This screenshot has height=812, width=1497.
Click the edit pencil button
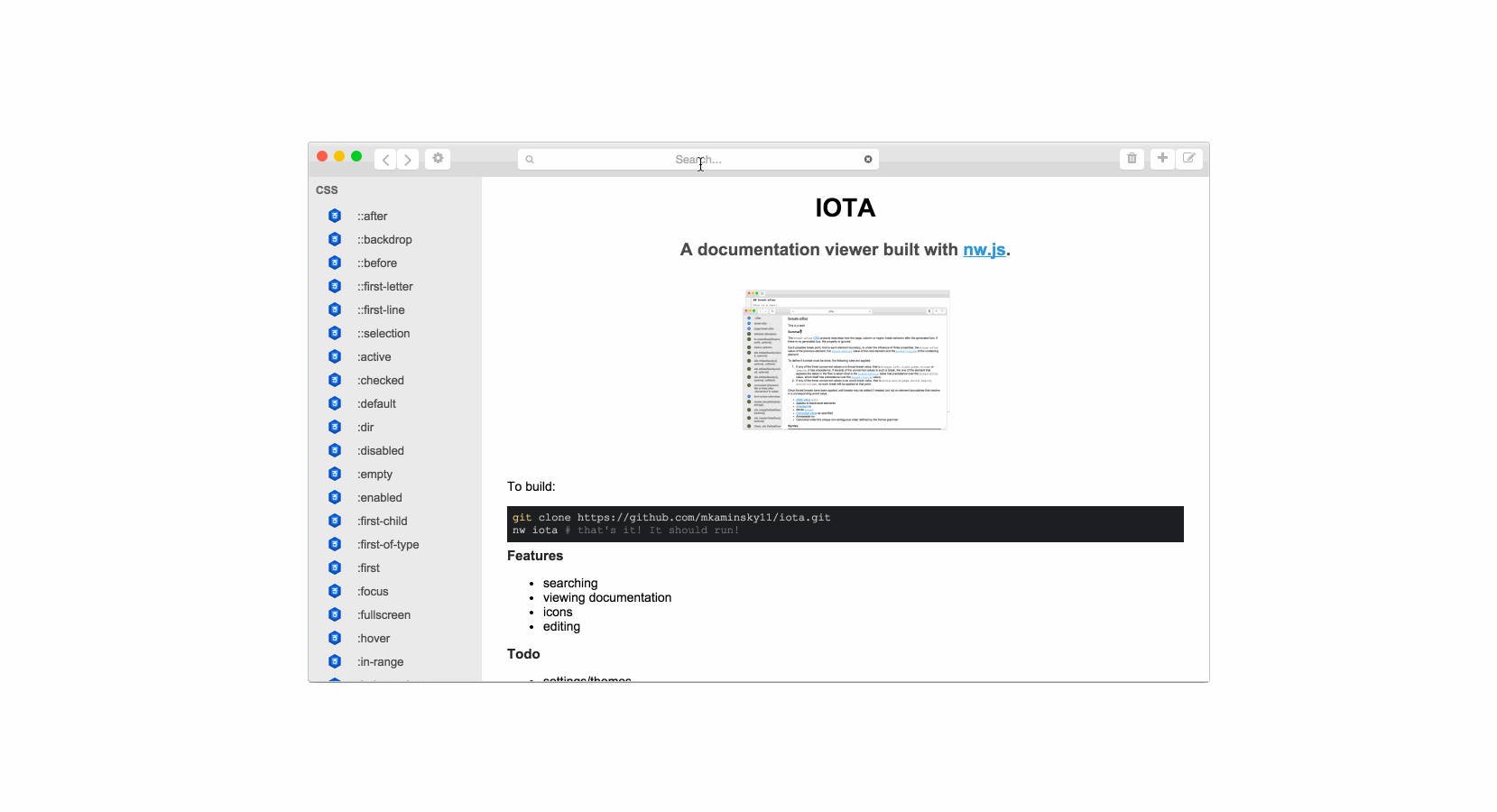pyautogui.click(x=1189, y=158)
